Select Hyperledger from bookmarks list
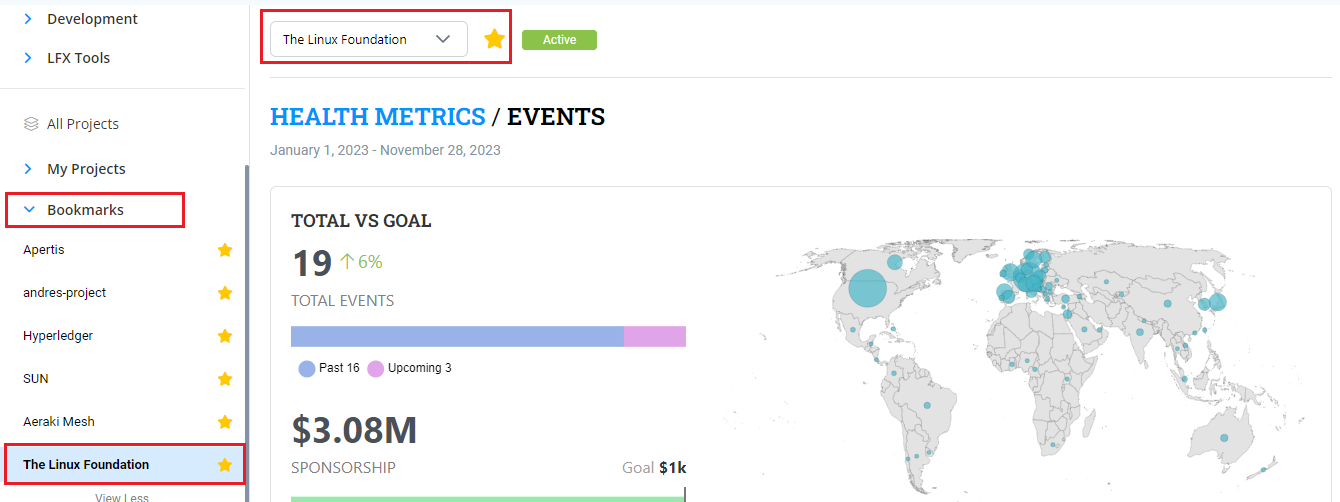 point(58,336)
